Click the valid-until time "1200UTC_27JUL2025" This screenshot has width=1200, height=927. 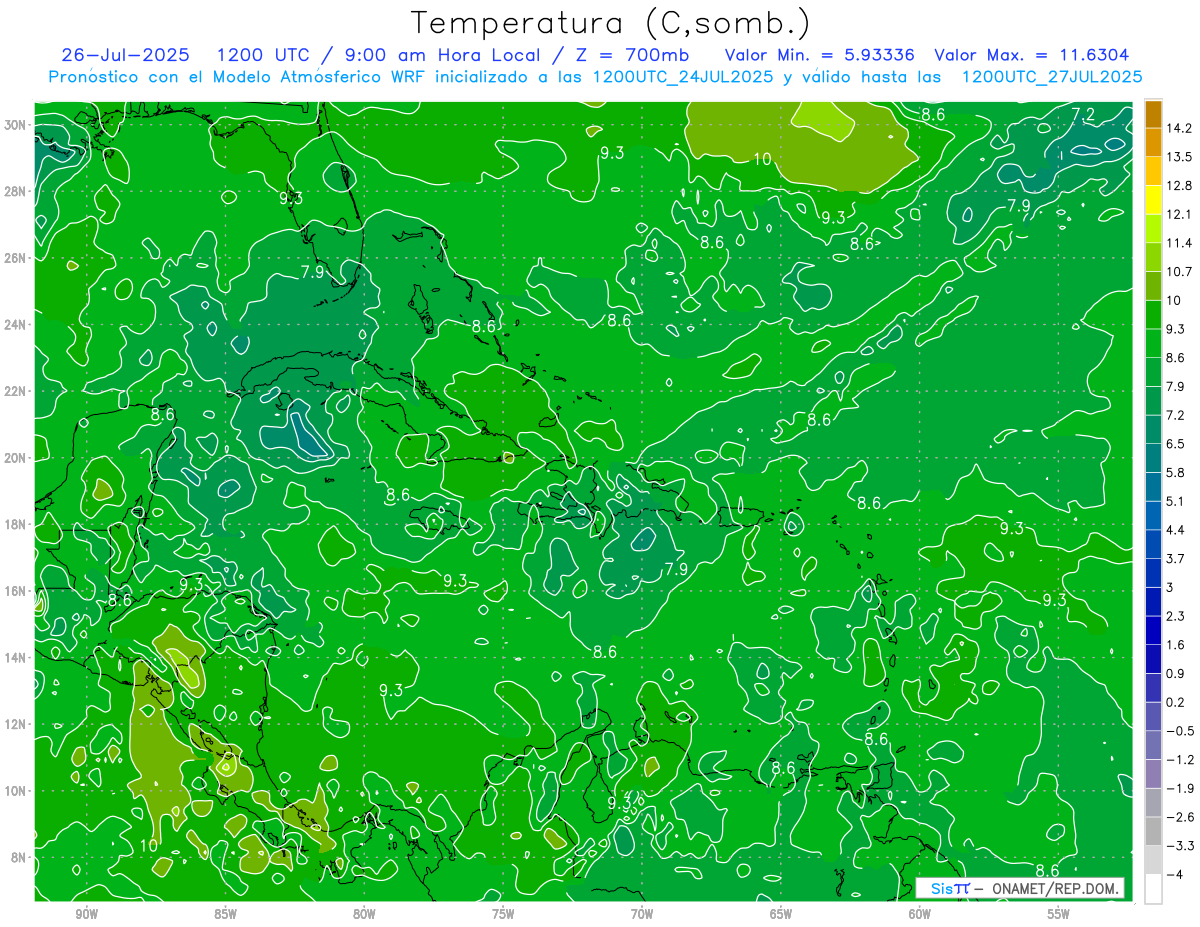click(1051, 76)
